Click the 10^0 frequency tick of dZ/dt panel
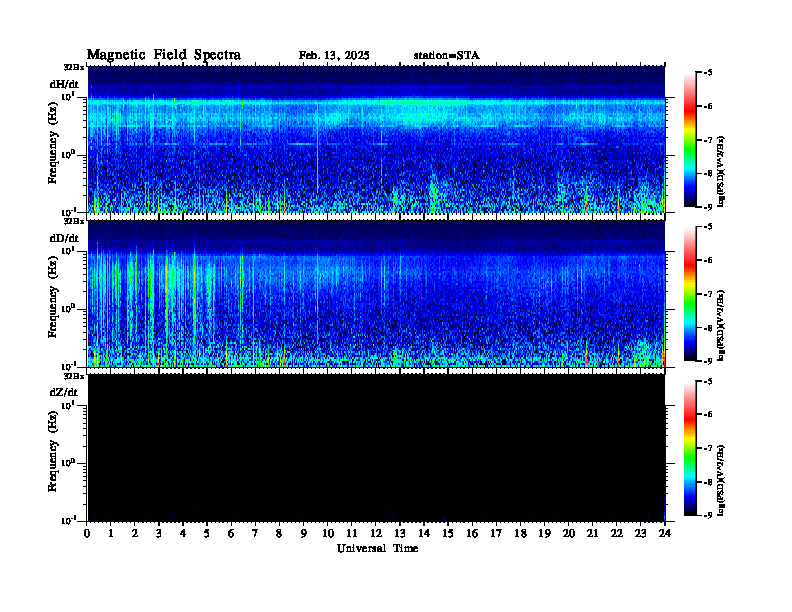Viewport: 792px width, 612px height. click(68, 463)
